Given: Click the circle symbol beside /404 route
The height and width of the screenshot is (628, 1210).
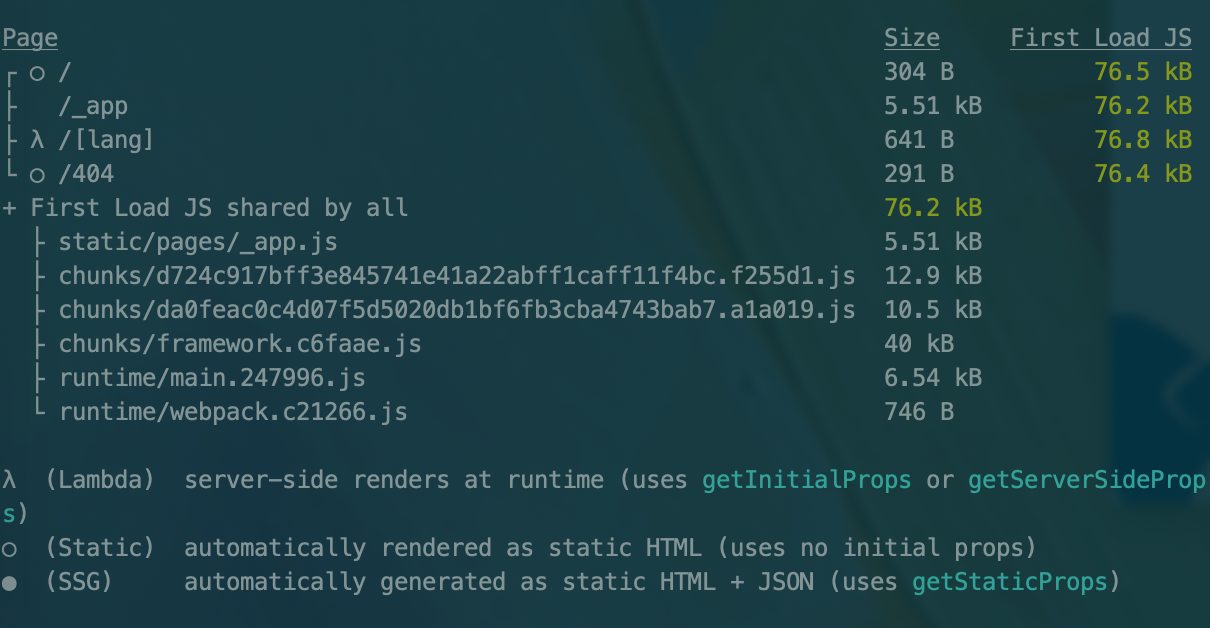Looking at the screenshot, I should click(37, 175).
